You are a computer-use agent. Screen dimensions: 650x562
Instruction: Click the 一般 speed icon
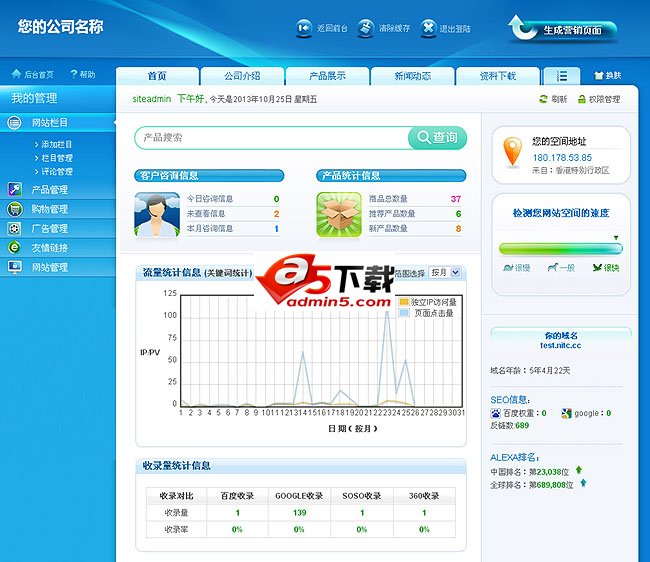tap(552, 268)
